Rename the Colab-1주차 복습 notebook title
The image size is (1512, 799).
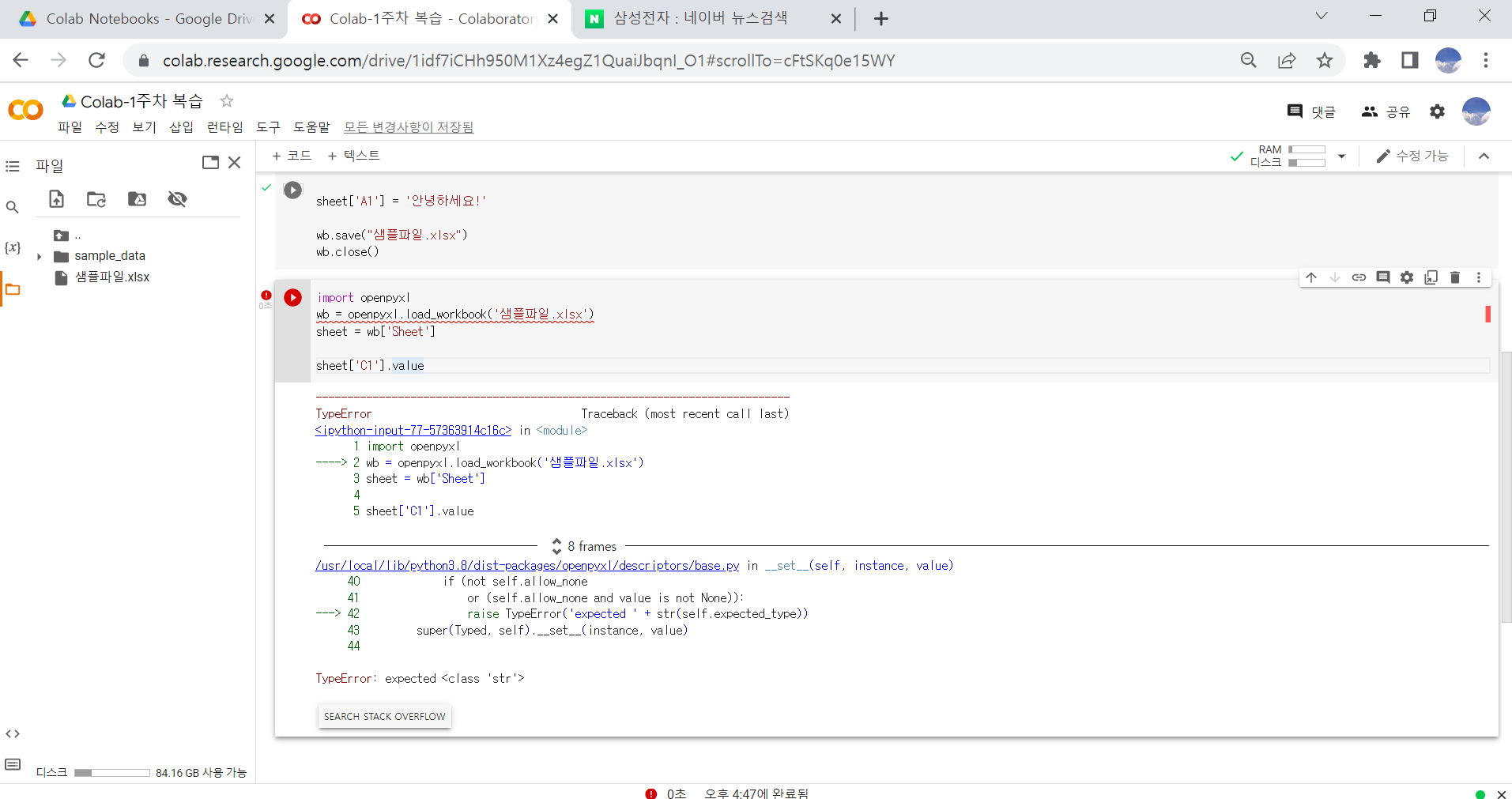coord(141,101)
